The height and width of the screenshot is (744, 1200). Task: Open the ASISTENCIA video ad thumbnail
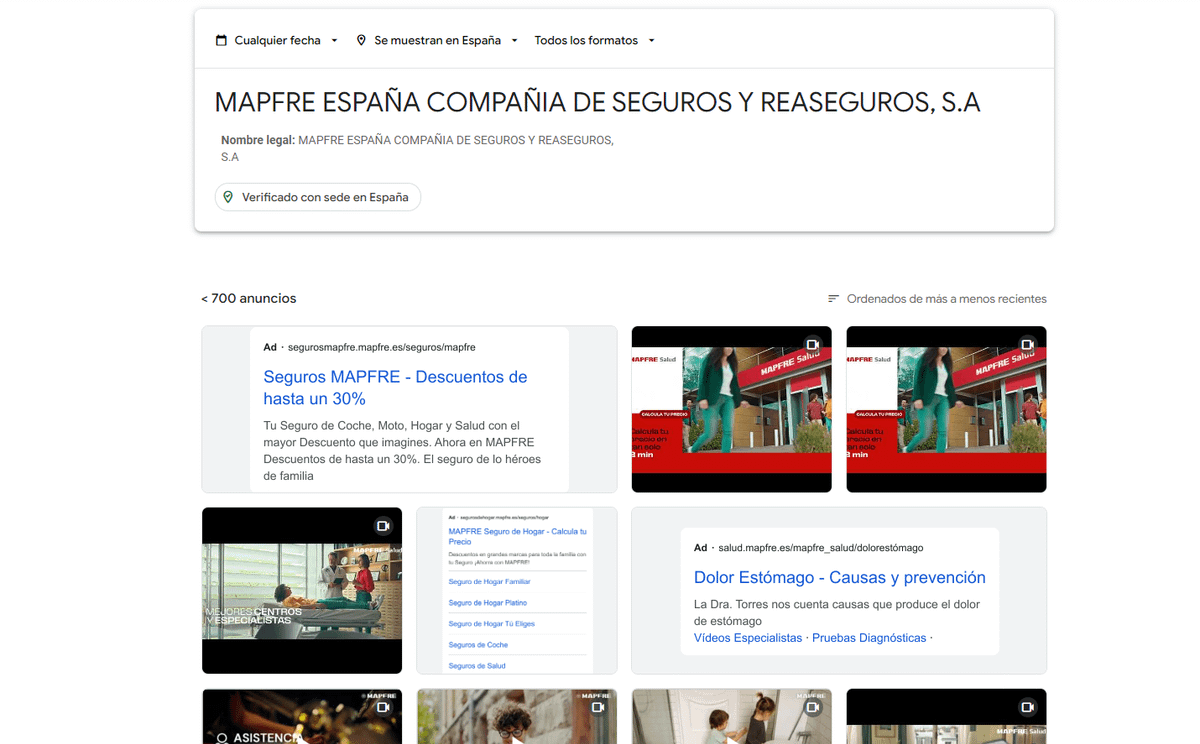click(302, 716)
